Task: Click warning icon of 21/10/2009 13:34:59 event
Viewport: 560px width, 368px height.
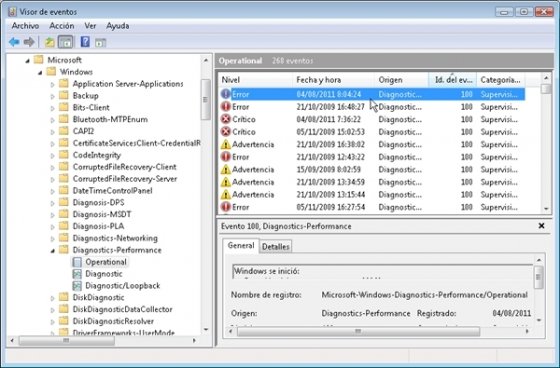Action: 225,182
